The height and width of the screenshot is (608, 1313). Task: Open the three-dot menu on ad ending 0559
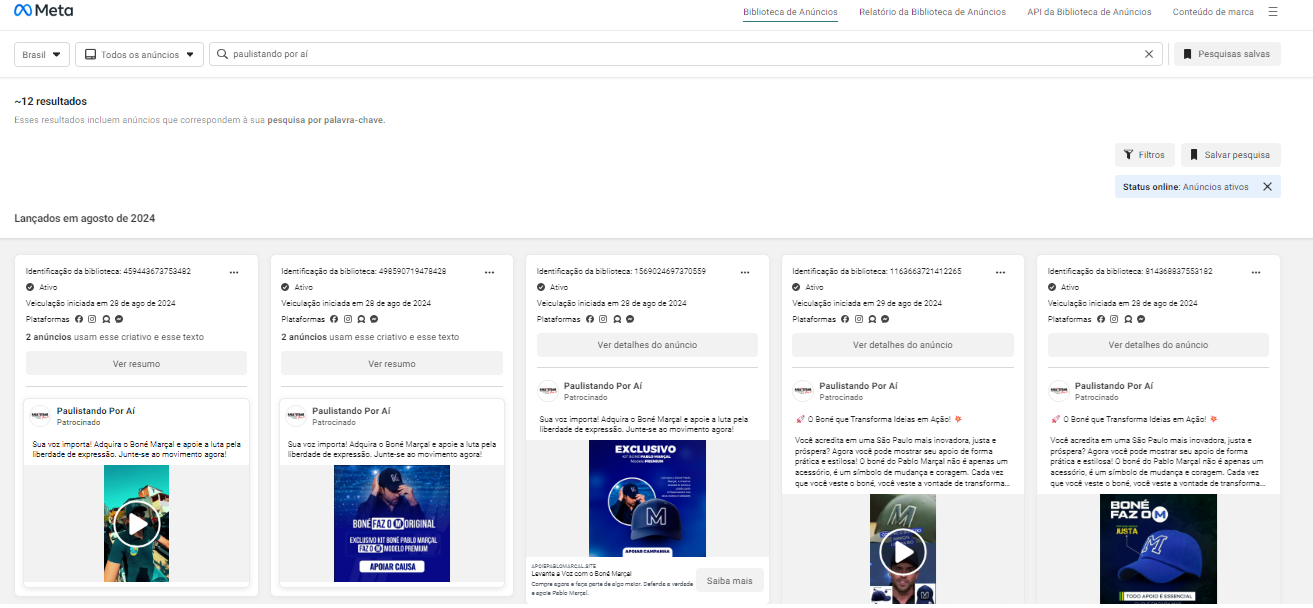(745, 272)
